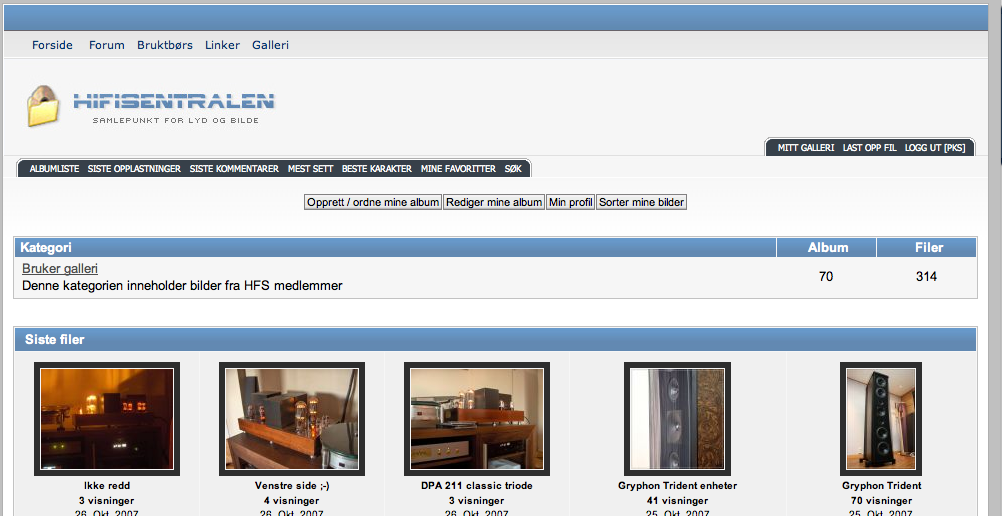Click the 4 visninger text
The width and height of the screenshot is (1002, 516).
pos(291,501)
